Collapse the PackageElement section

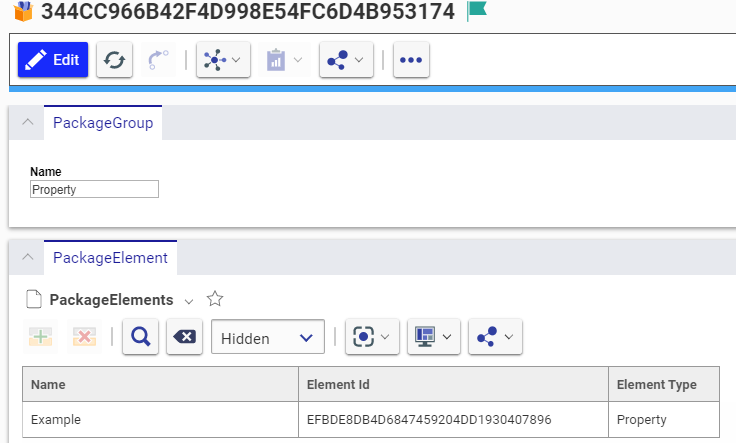[x=26, y=258]
